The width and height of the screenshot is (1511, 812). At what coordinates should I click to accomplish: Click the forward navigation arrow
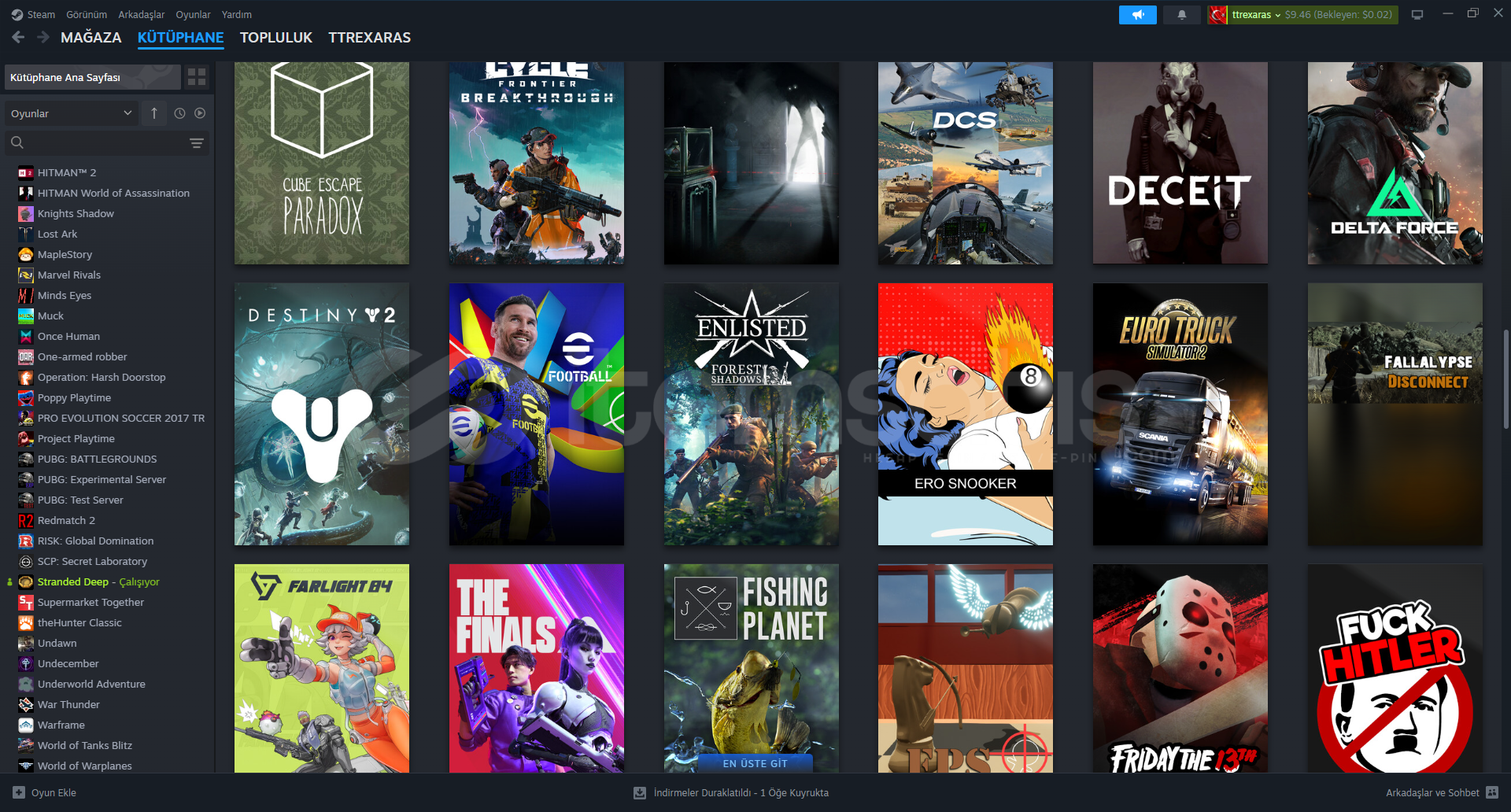[43, 37]
